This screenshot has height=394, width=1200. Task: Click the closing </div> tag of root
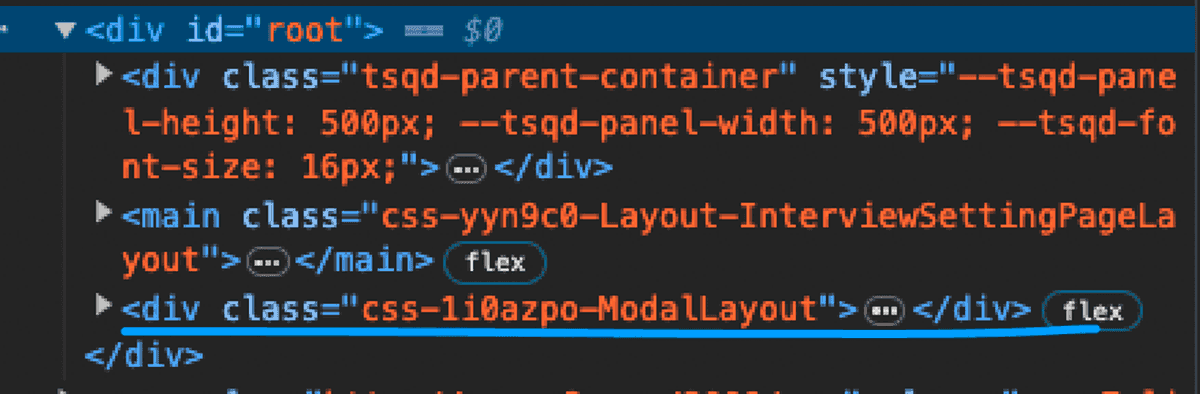point(145,355)
